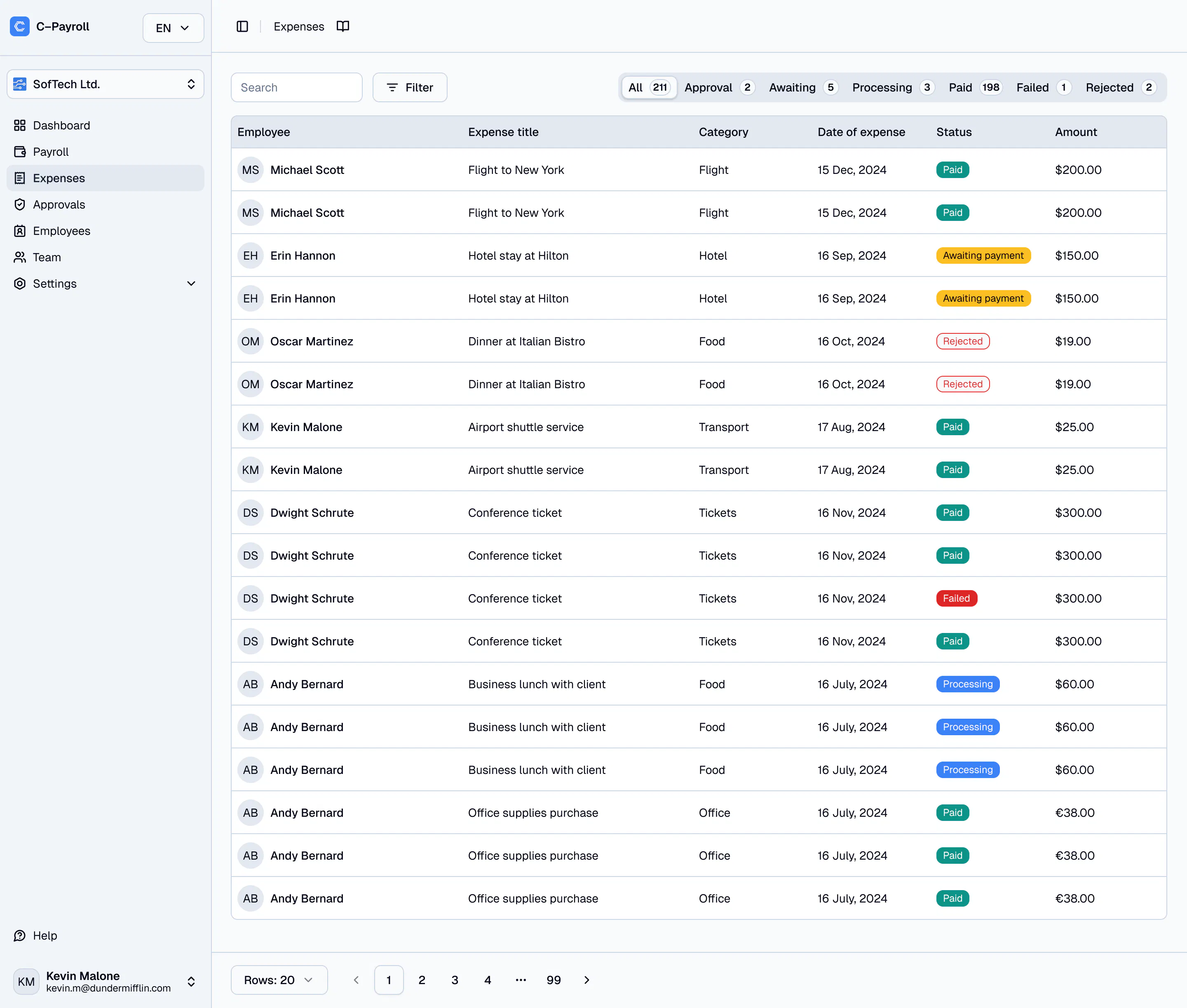
Task: Click the Filter button
Action: tap(410, 87)
